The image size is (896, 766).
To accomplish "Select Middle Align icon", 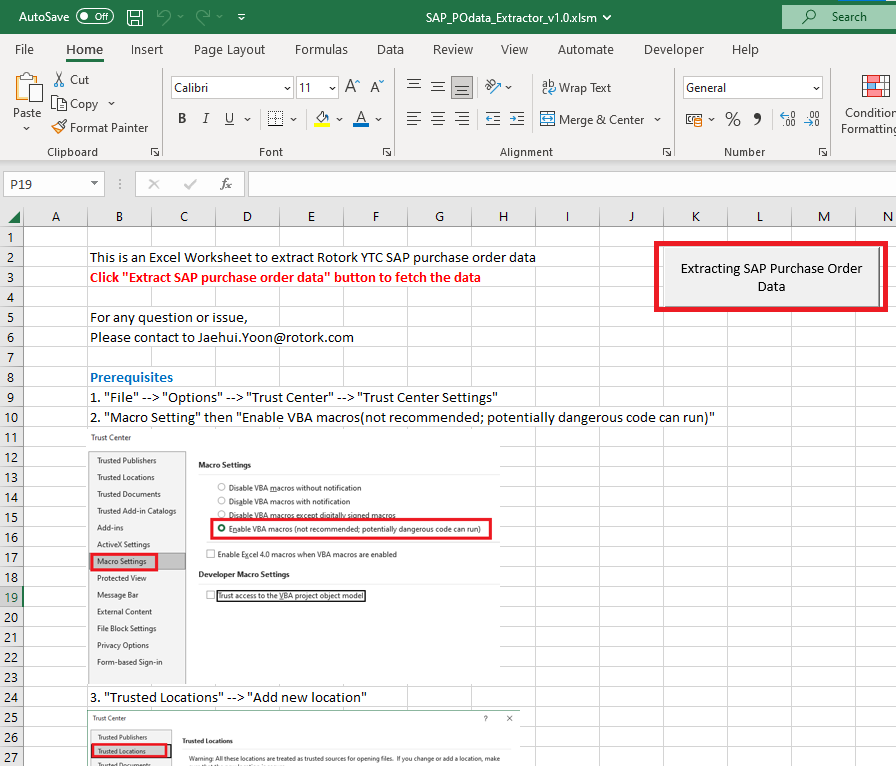I will click(438, 87).
